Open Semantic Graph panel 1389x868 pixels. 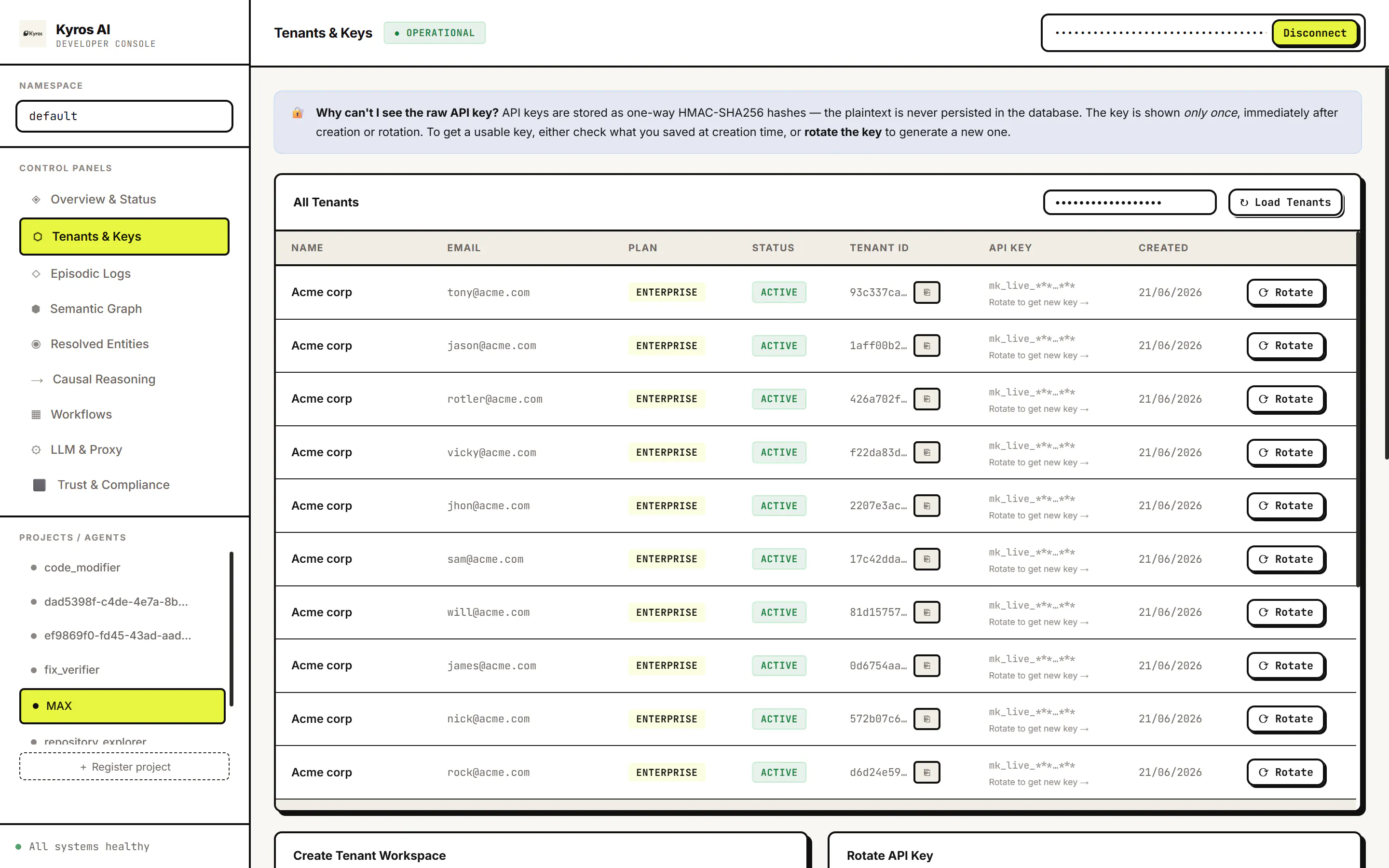(124, 309)
